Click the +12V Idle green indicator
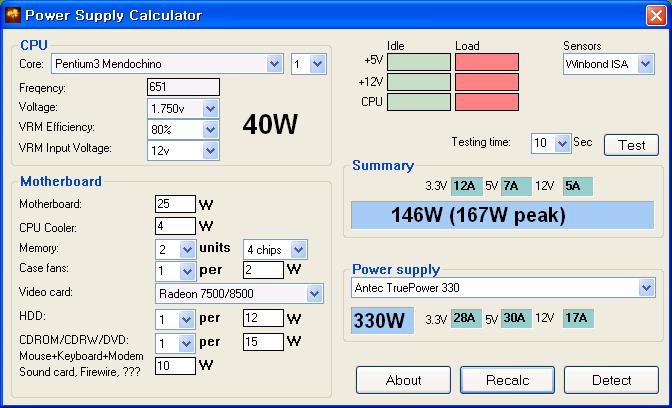Viewport: 672px width, 408px height. [419, 82]
